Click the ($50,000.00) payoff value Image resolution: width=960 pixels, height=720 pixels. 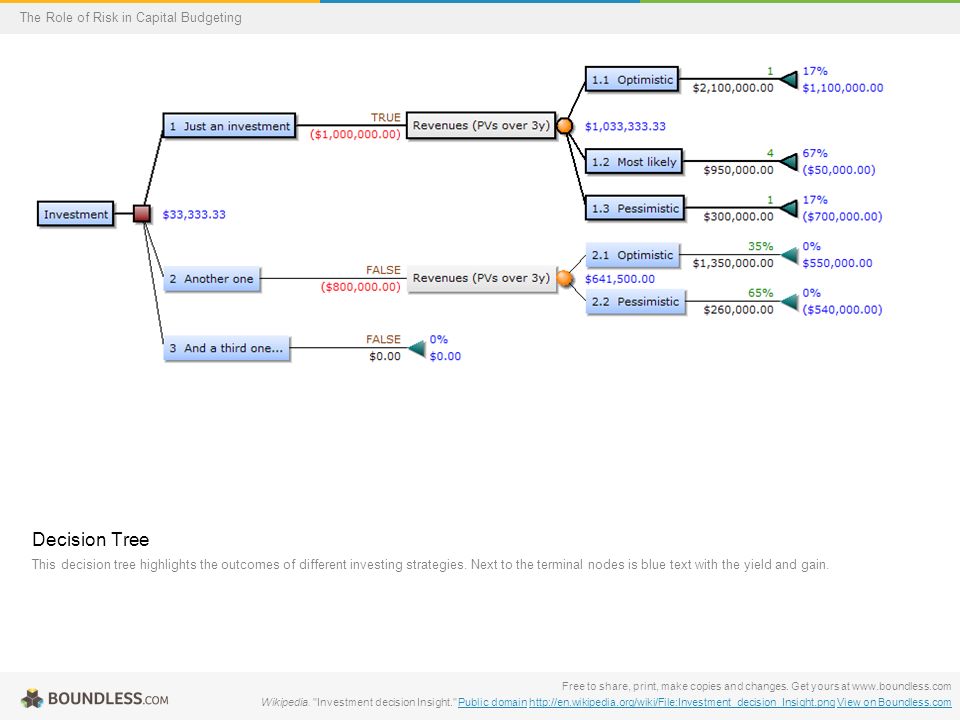[x=839, y=170]
